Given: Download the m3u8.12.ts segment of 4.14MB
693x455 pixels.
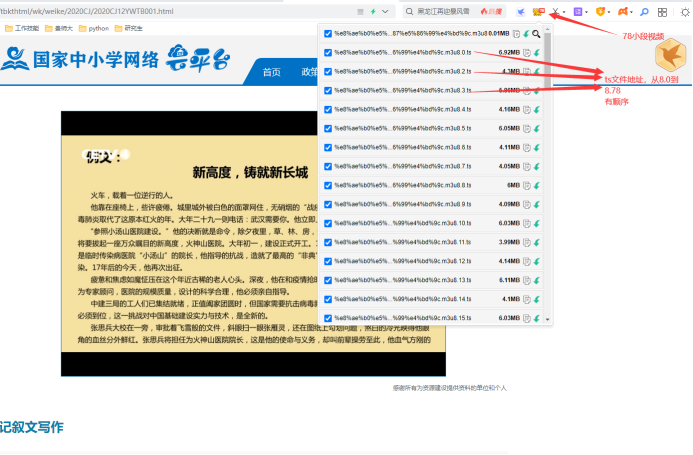Looking at the screenshot, I should (x=537, y=261).
